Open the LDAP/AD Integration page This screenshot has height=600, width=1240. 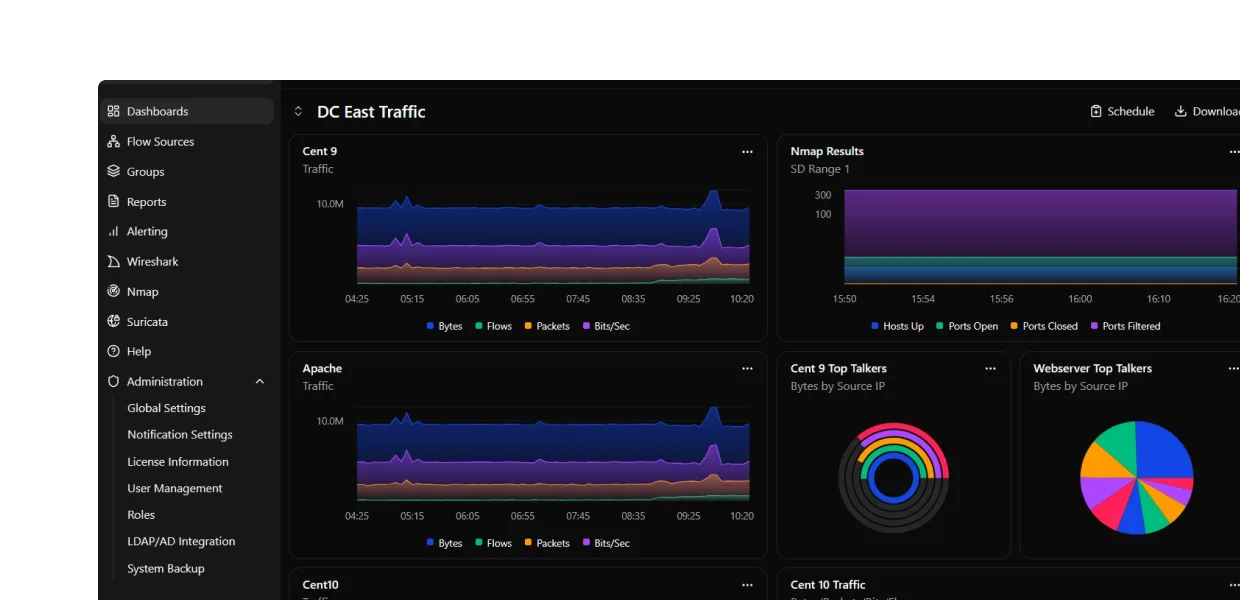(181, 541)
